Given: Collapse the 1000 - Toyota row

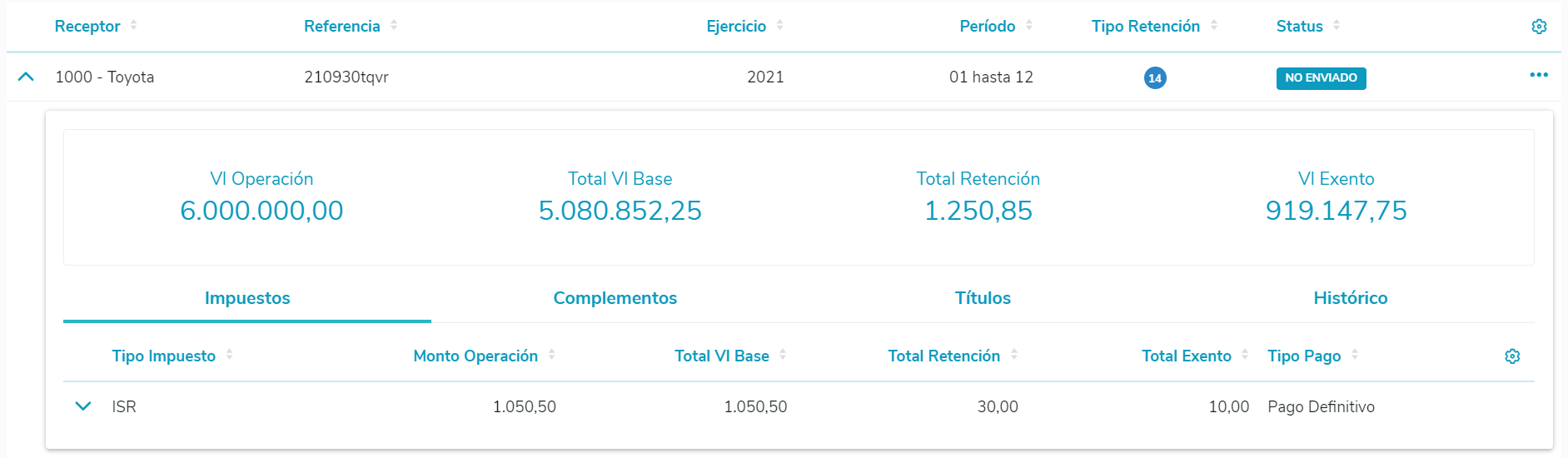Looking at the screenshot, I should coord(26,77).
